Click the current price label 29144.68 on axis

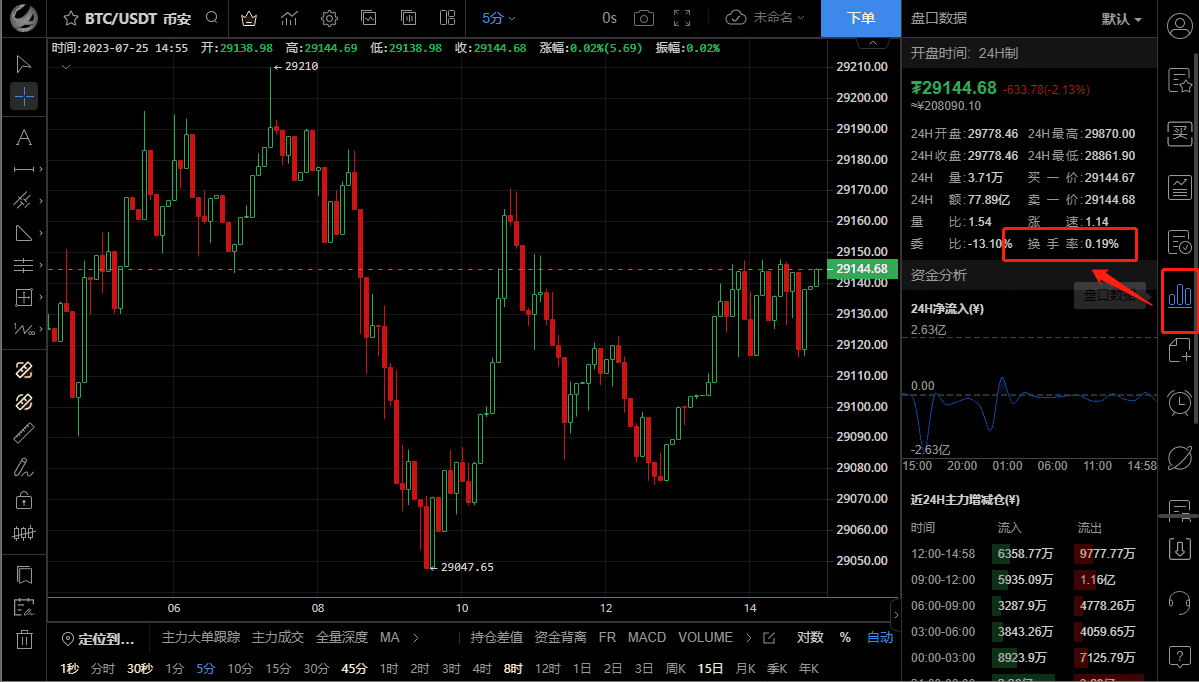tap(862, 269)
